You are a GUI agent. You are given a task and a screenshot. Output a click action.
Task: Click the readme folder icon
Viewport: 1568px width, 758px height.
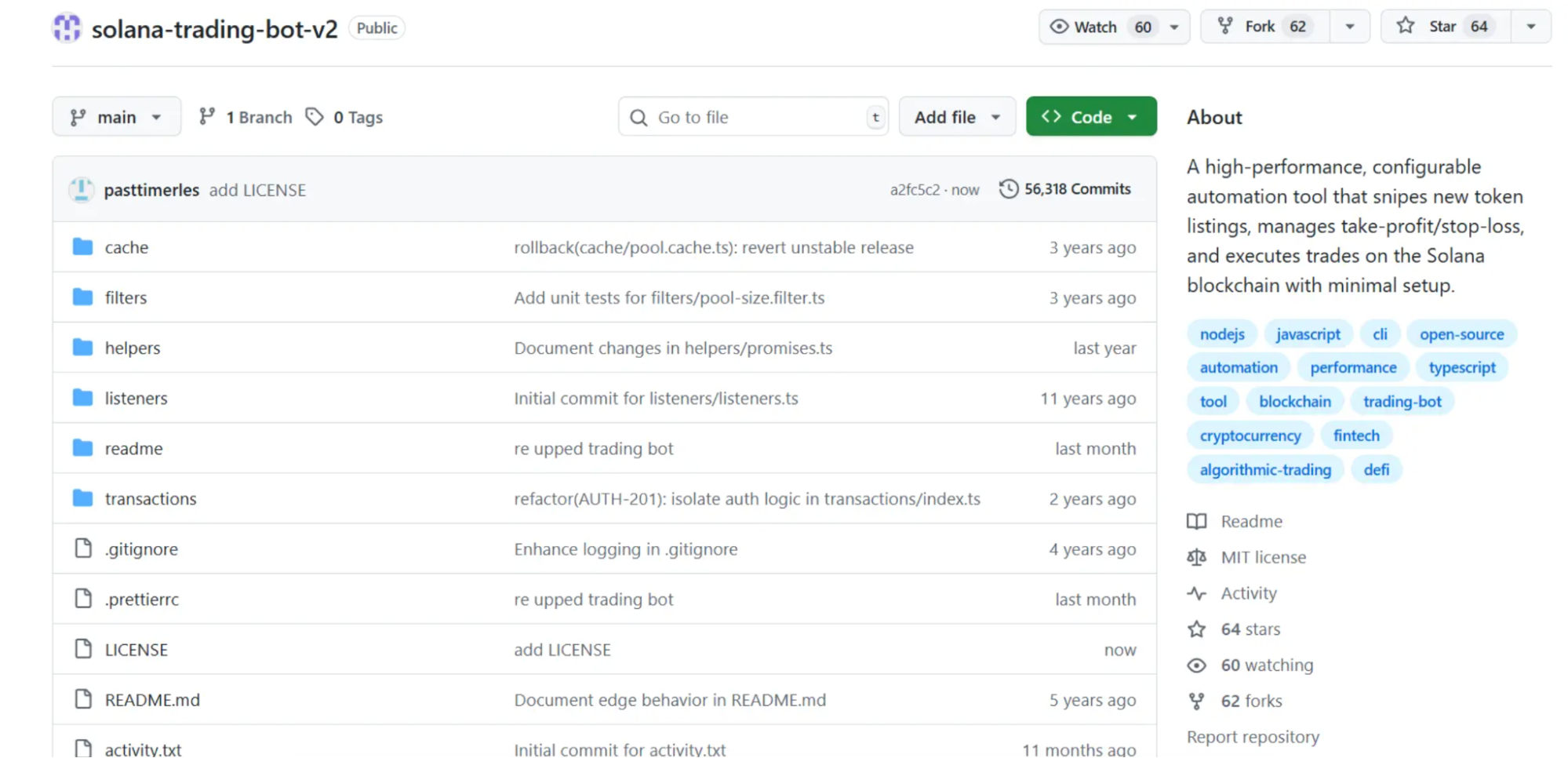82,448
